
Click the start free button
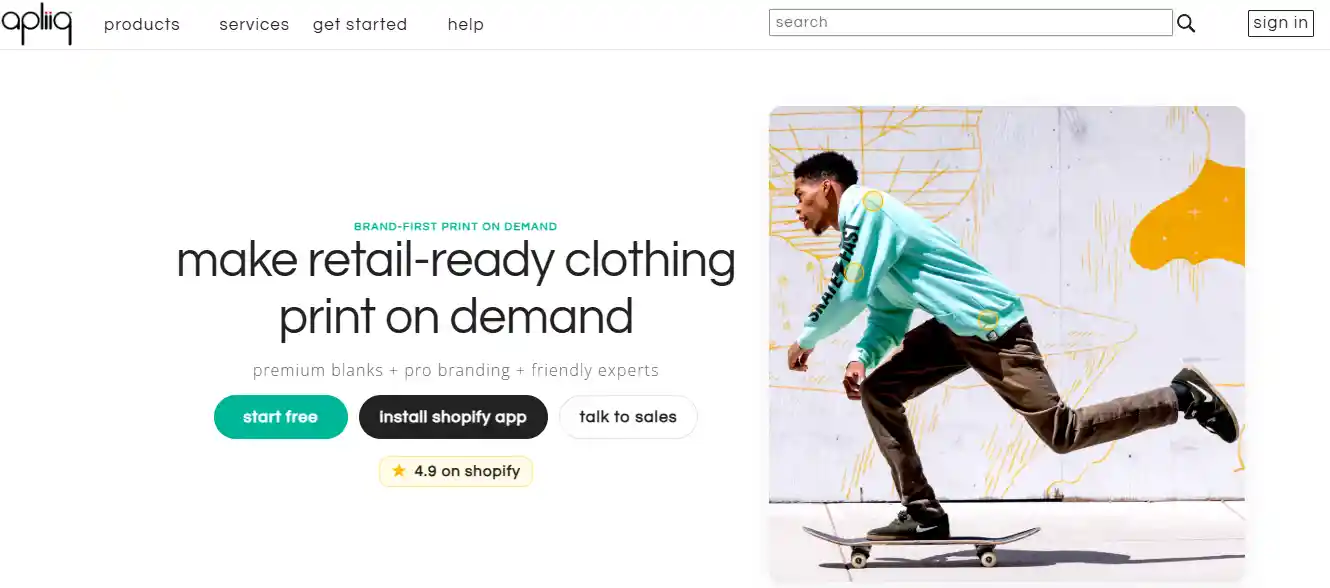(x=280, y=417)
